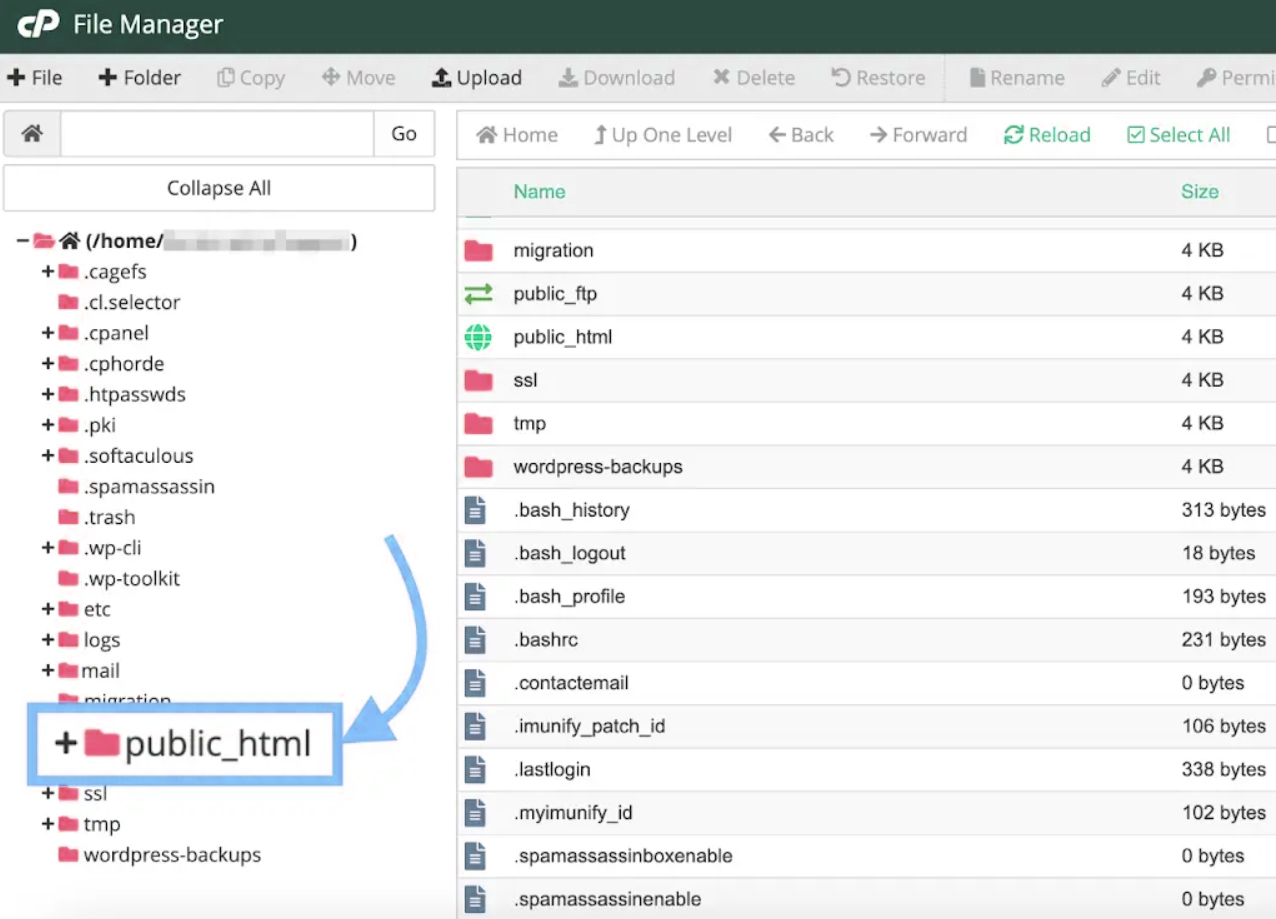This screenshot has width=1276, height=919.
Task: Sort files by Name column header
Action: [539, 192]
